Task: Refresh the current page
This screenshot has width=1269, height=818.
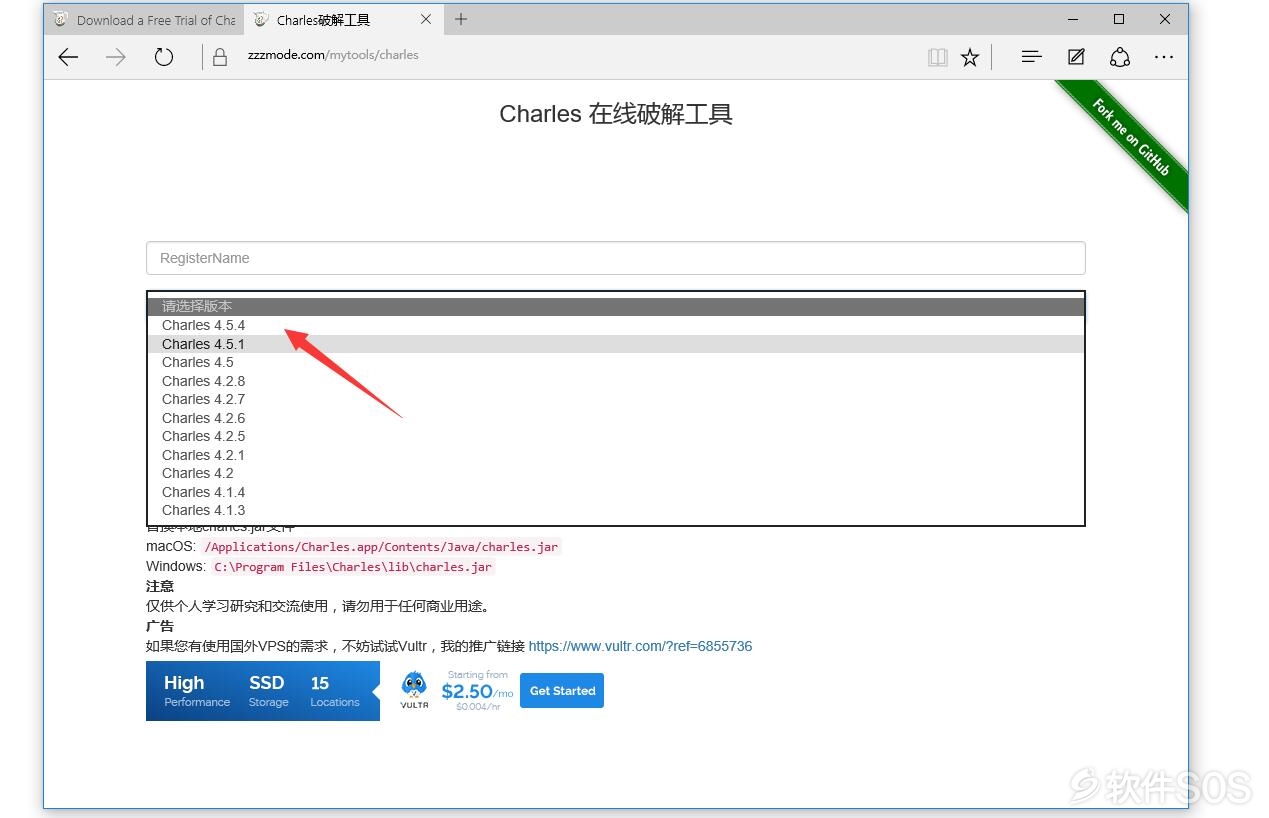Action: (x=164, y=57)
